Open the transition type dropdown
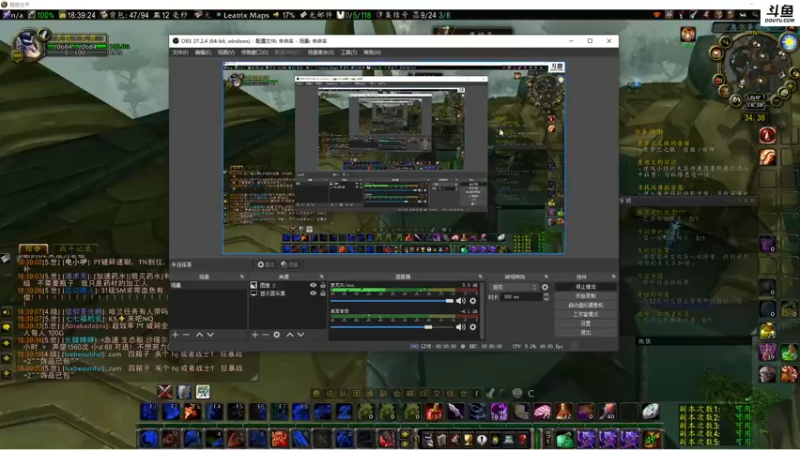 coord(514,287)
